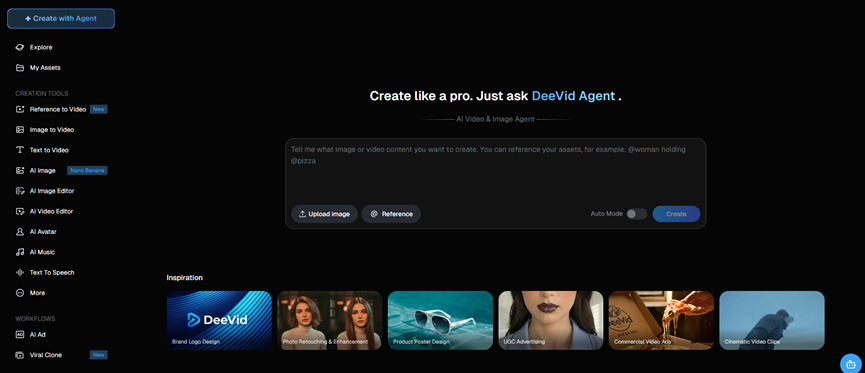
Task: Focus the prompt text input area
Action: 495,171
